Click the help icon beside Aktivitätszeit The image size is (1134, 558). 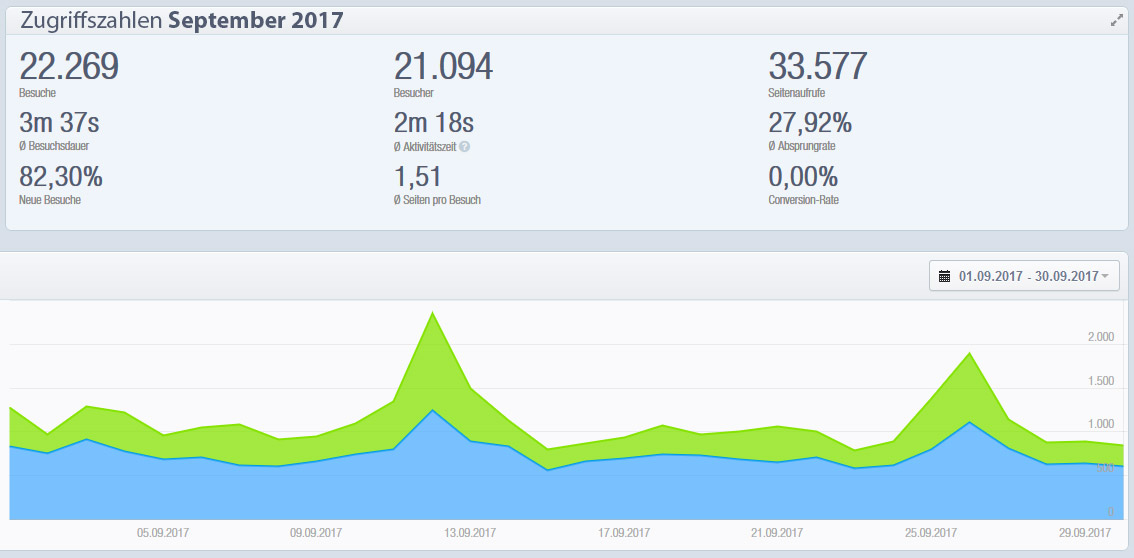464,146
